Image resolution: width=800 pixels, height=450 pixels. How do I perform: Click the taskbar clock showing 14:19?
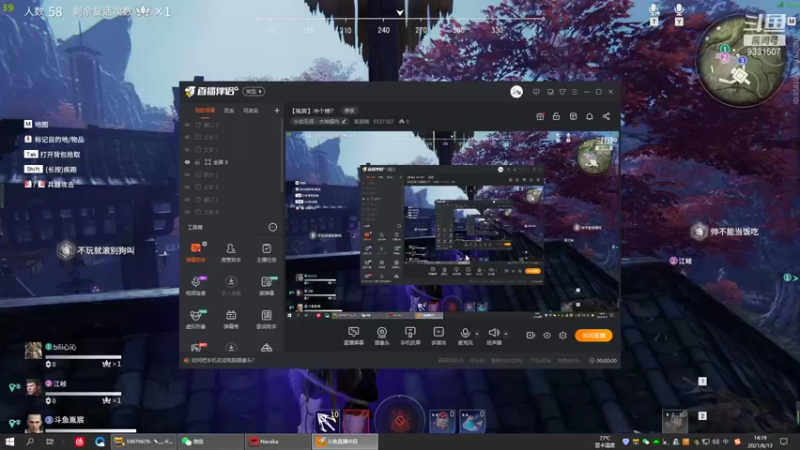(x=760, y=441)
